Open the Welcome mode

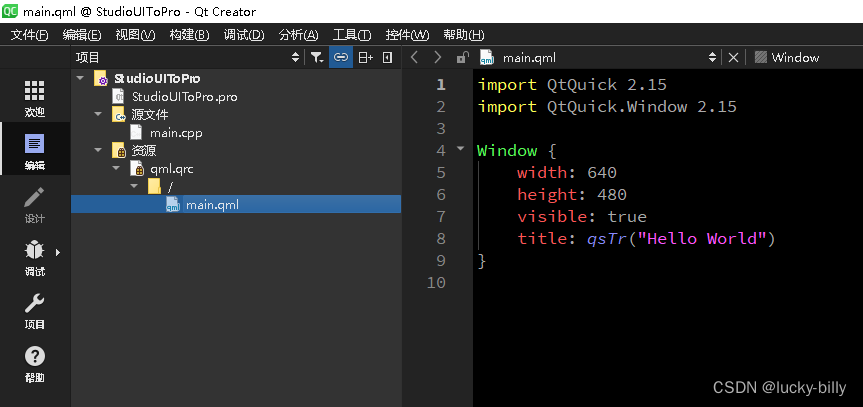pos(35,98)
